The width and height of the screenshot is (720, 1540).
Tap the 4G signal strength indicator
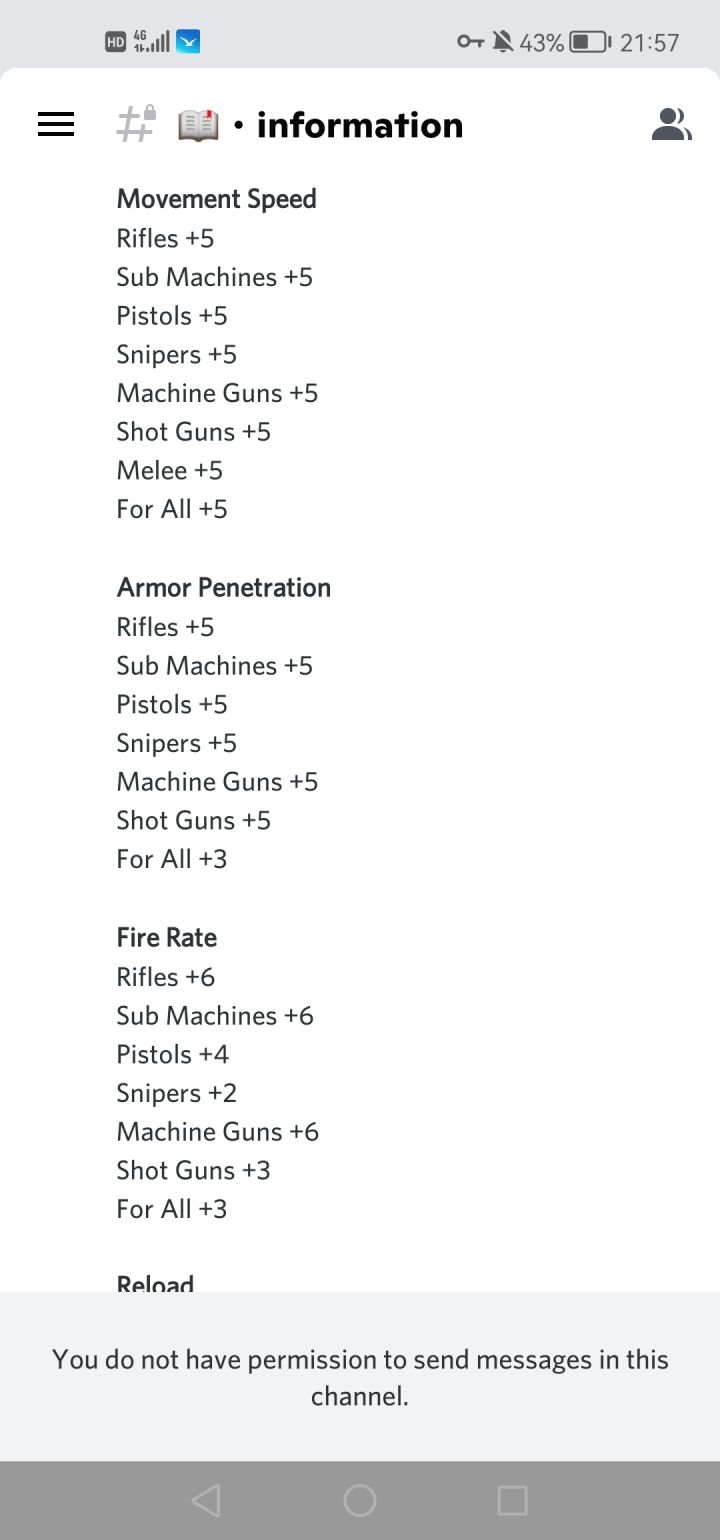click(x=151, y=42)
